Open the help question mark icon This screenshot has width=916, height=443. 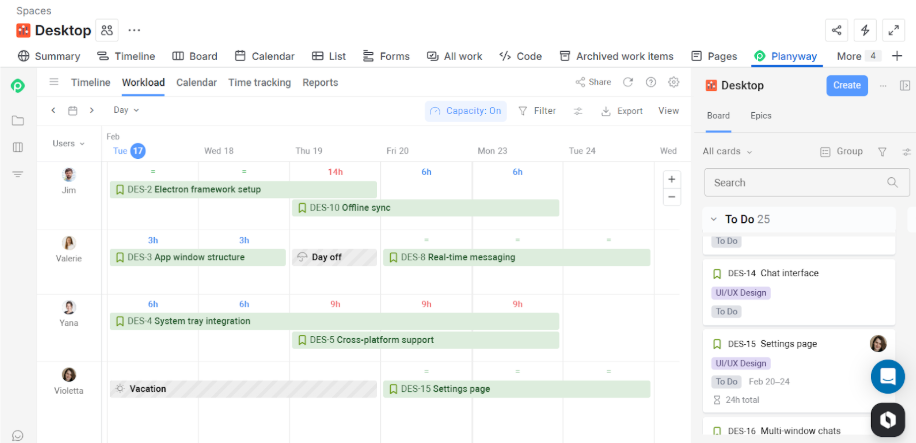tap(651, 82)
